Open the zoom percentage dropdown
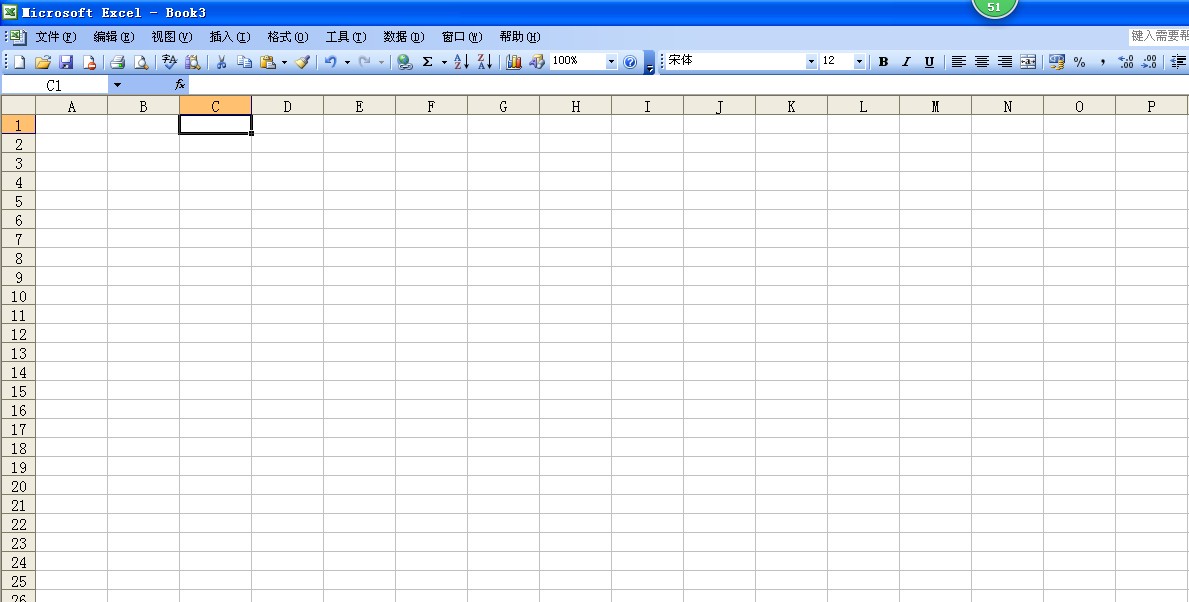This screenshot has width=1189, height=602. [x=611, y=62]
